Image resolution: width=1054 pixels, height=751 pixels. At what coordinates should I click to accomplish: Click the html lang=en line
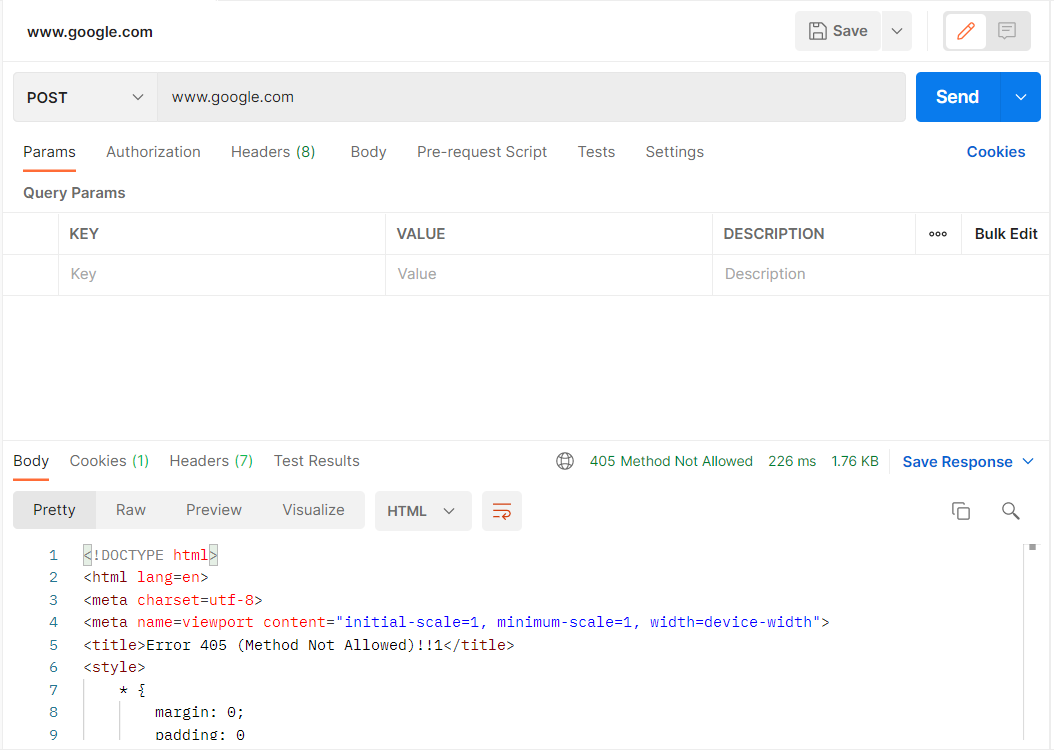[146, 578]
